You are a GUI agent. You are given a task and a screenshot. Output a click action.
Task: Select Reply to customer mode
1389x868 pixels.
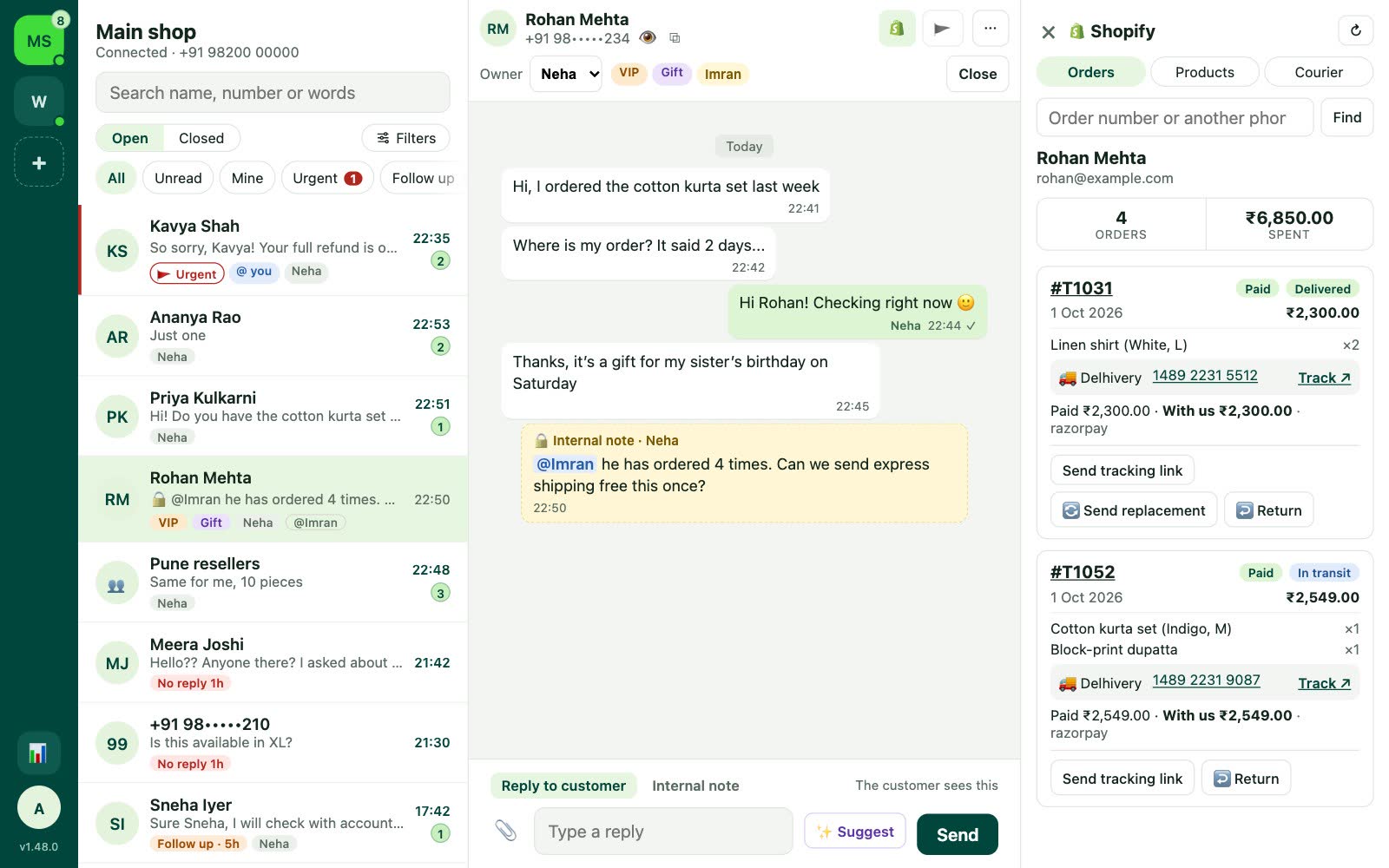[563, 786]
